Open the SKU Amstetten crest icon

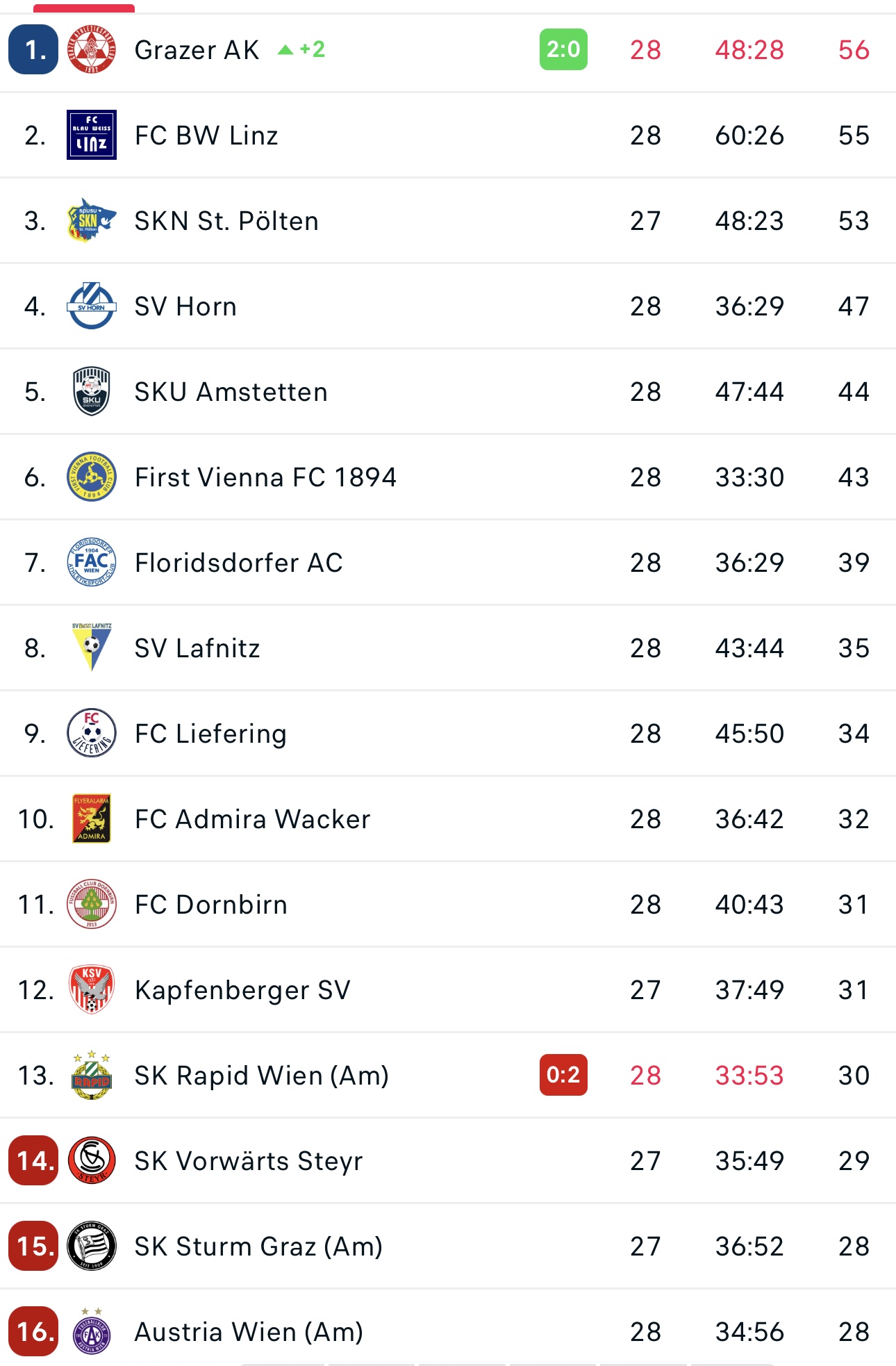point(91,391)
